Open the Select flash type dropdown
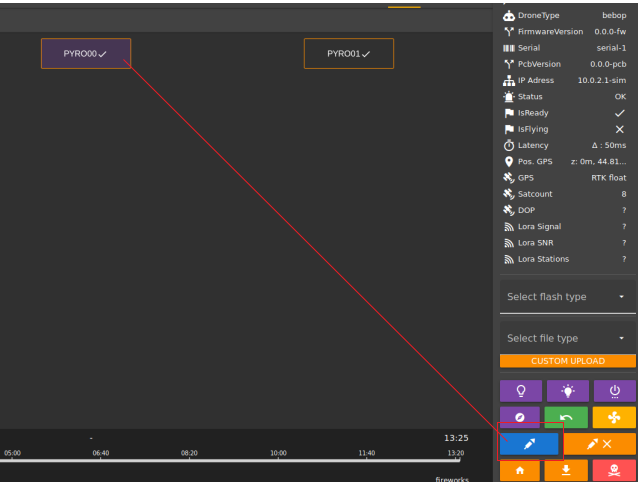Viewport: 638px width, 482px height. [x=567, y=297]
